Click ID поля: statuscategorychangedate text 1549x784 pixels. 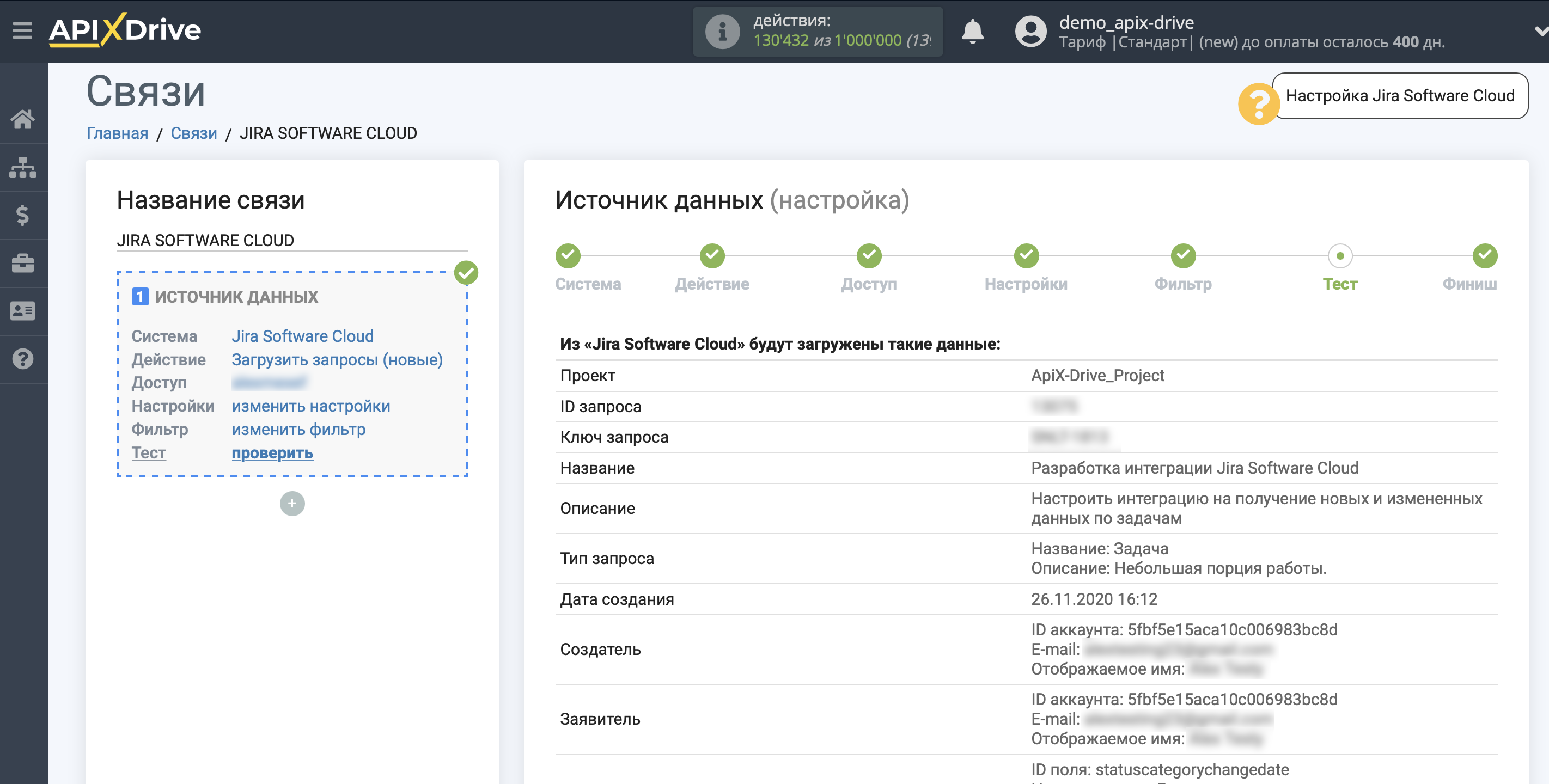coord(1160,769)
